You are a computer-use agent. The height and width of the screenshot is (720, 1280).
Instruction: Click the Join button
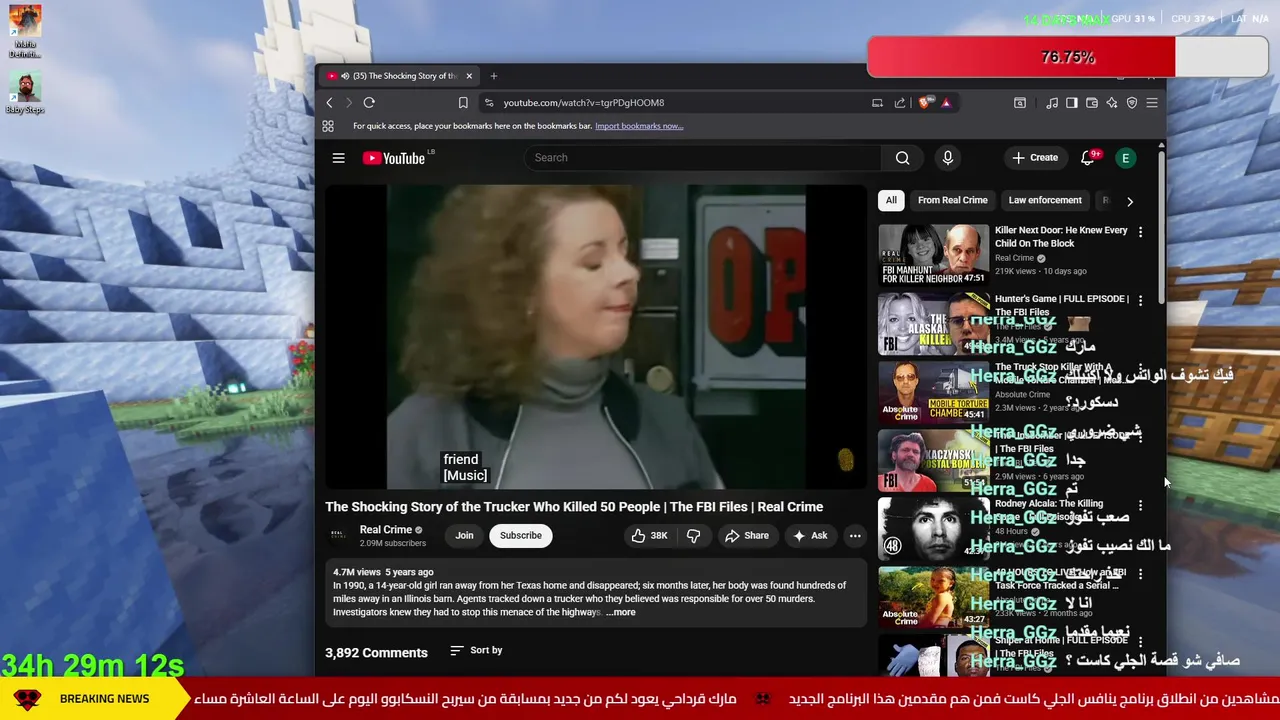pos(464,535)
